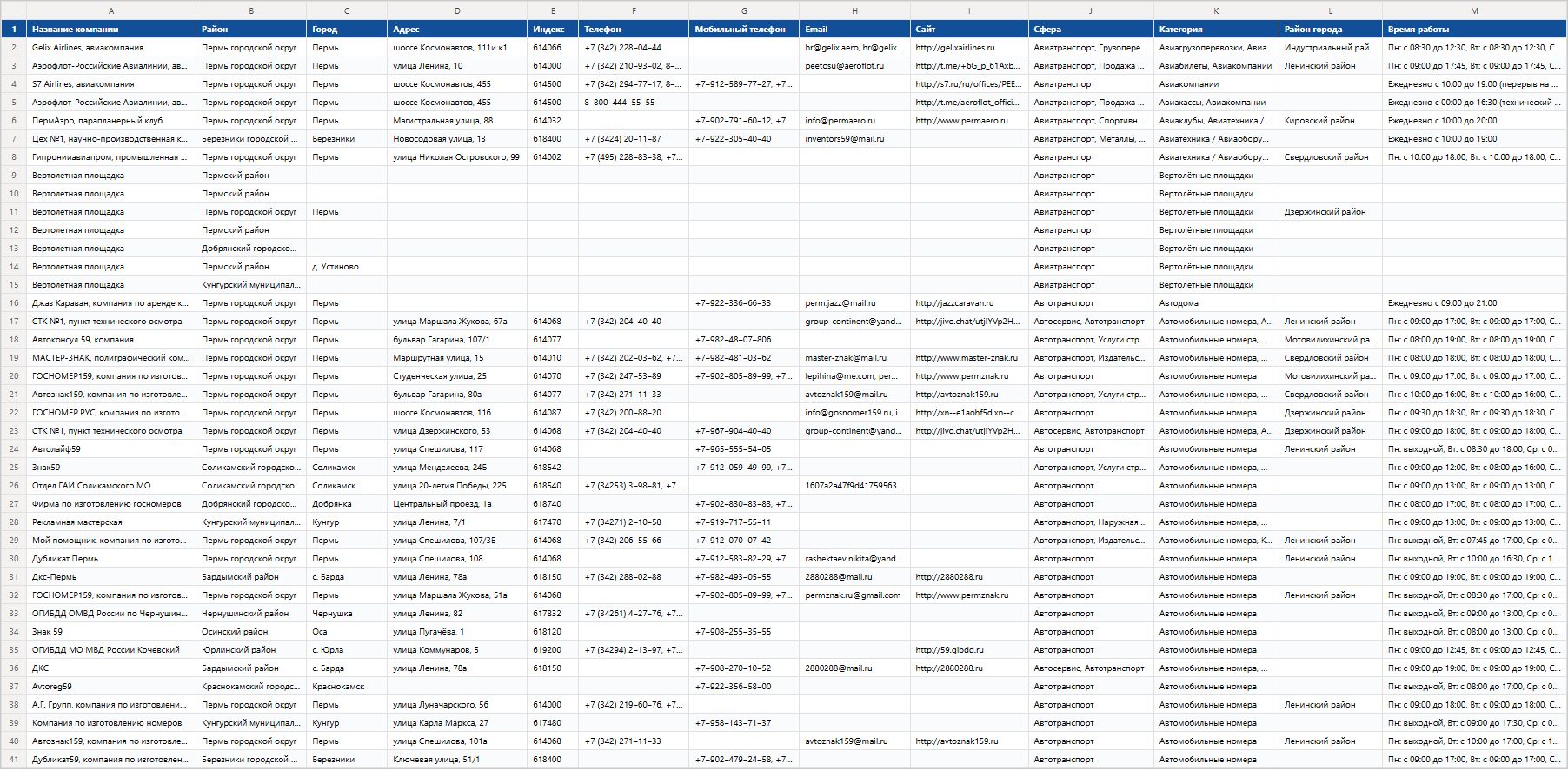This screenshot has height=784, width=1568.
Task: Select the city cell 'Чернушка'
Action: (x=347, y=614)
